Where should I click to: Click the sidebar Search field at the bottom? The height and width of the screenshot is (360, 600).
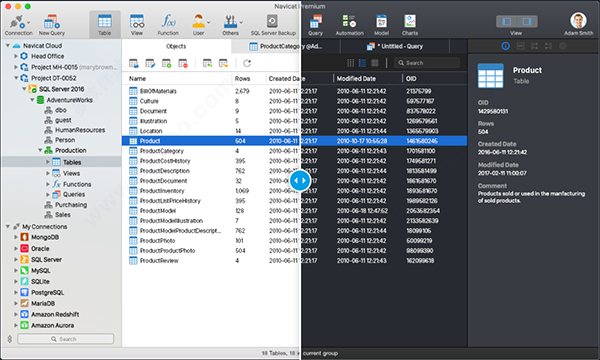point(65,339)
